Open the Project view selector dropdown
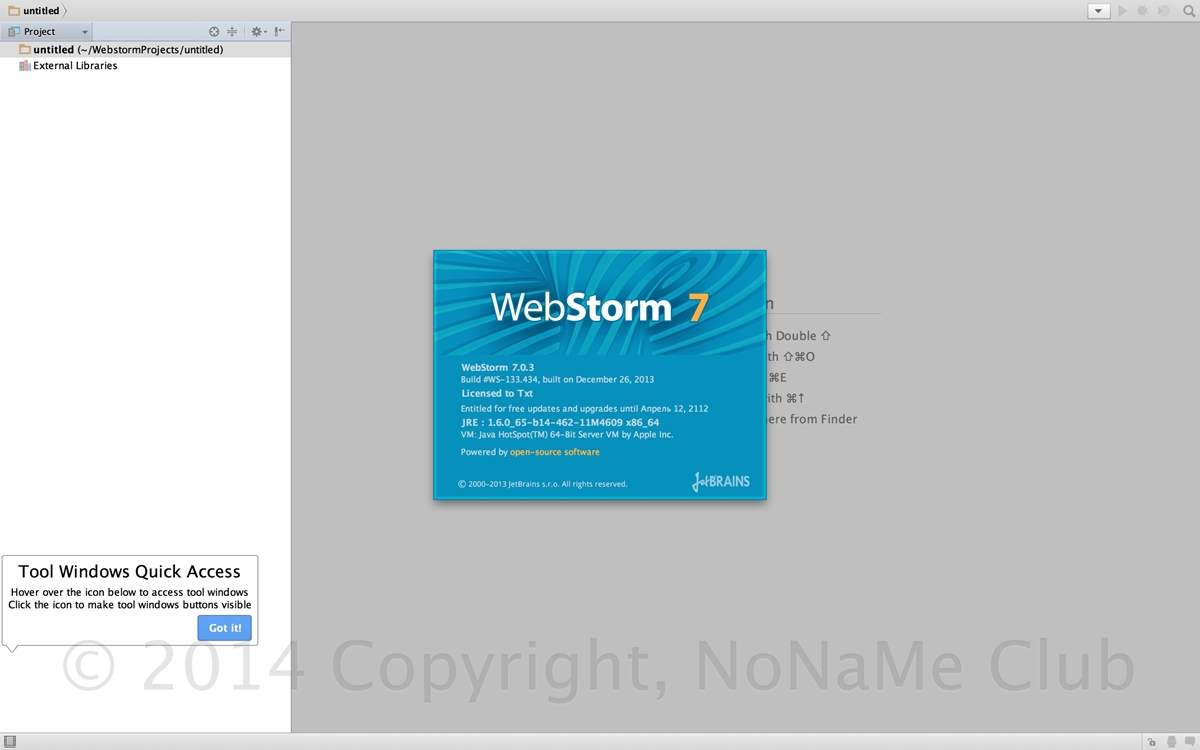This screenshot has height=750, width=1200. click(x=49, y=32)
